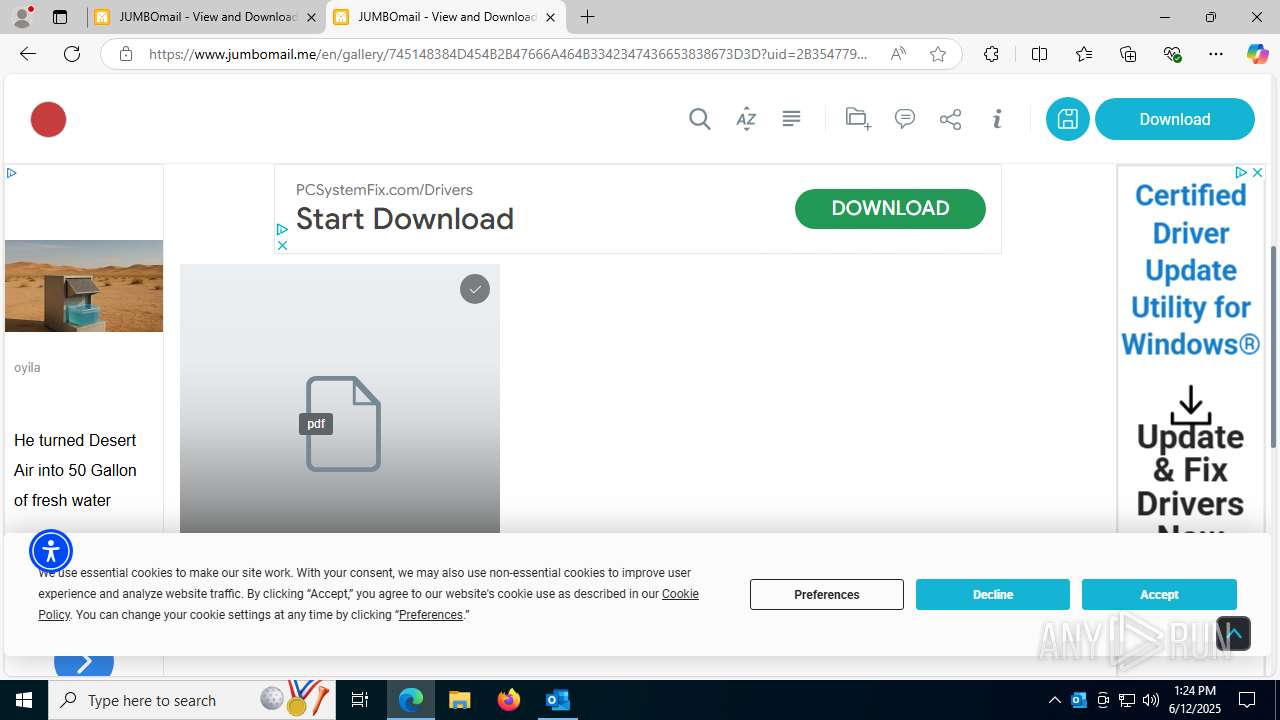Screen dimensions: 1280x720
Task: Open File Explorer from taskbar
Action: pos(460,700)
